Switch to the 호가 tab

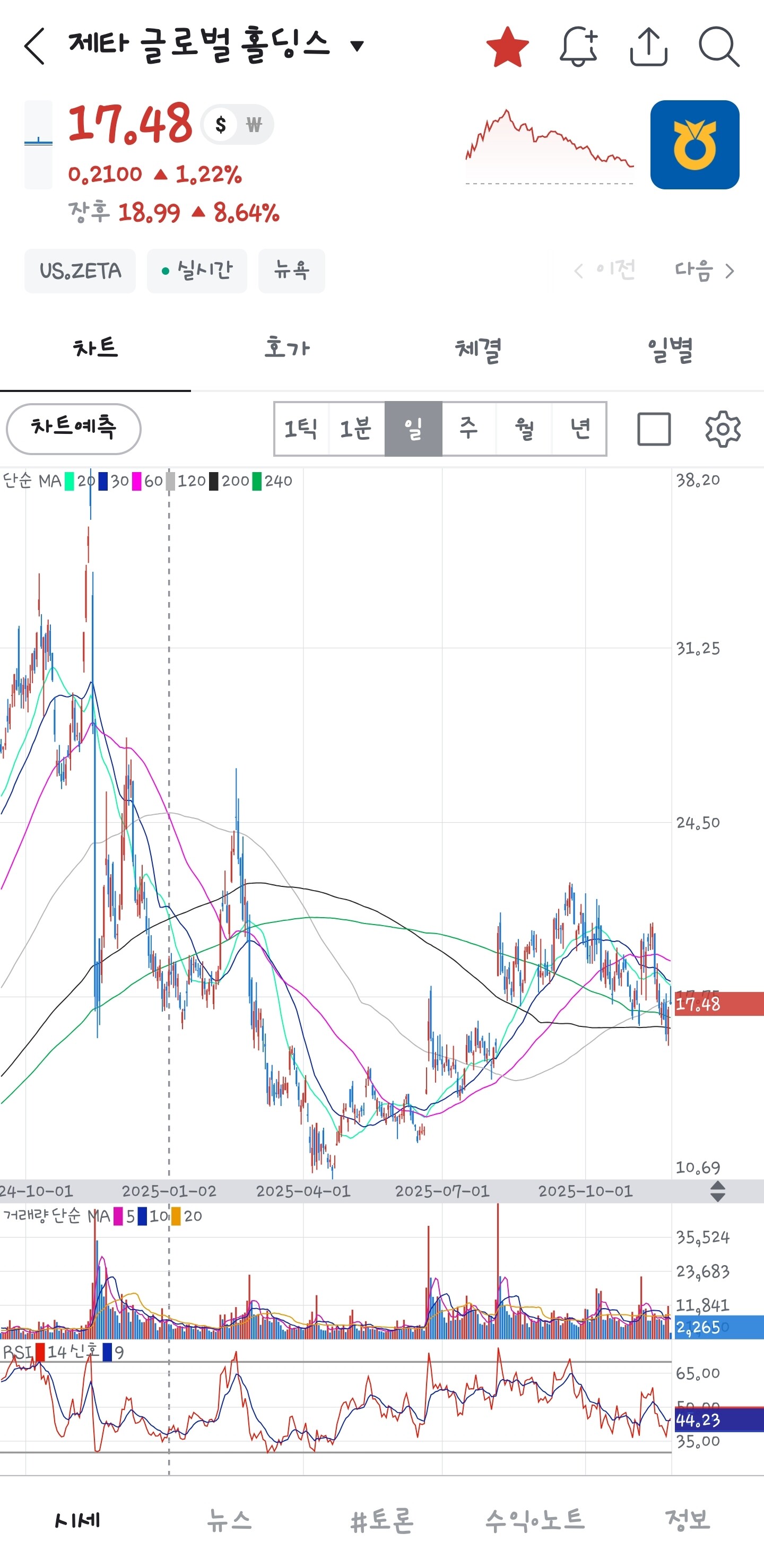coord(286,349)
